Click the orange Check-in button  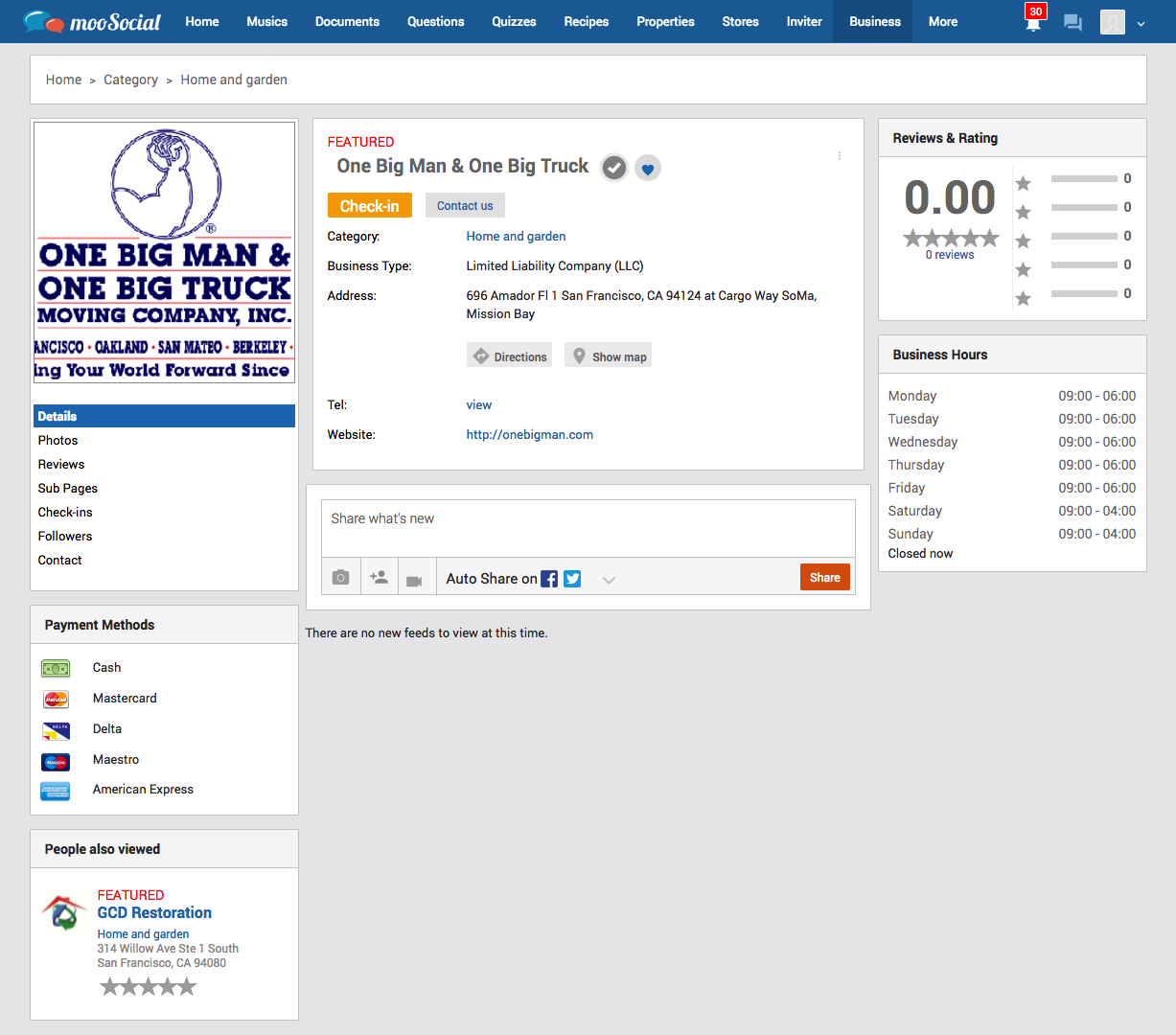370,206
